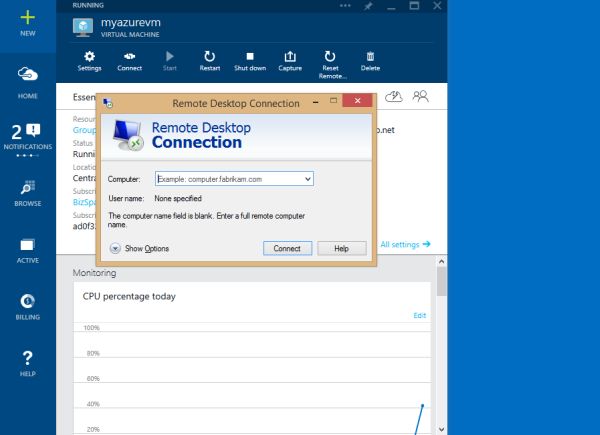Click the CPU percentage today chart title
This screenshot has width=600, height=435.
[x=129, y=297]
